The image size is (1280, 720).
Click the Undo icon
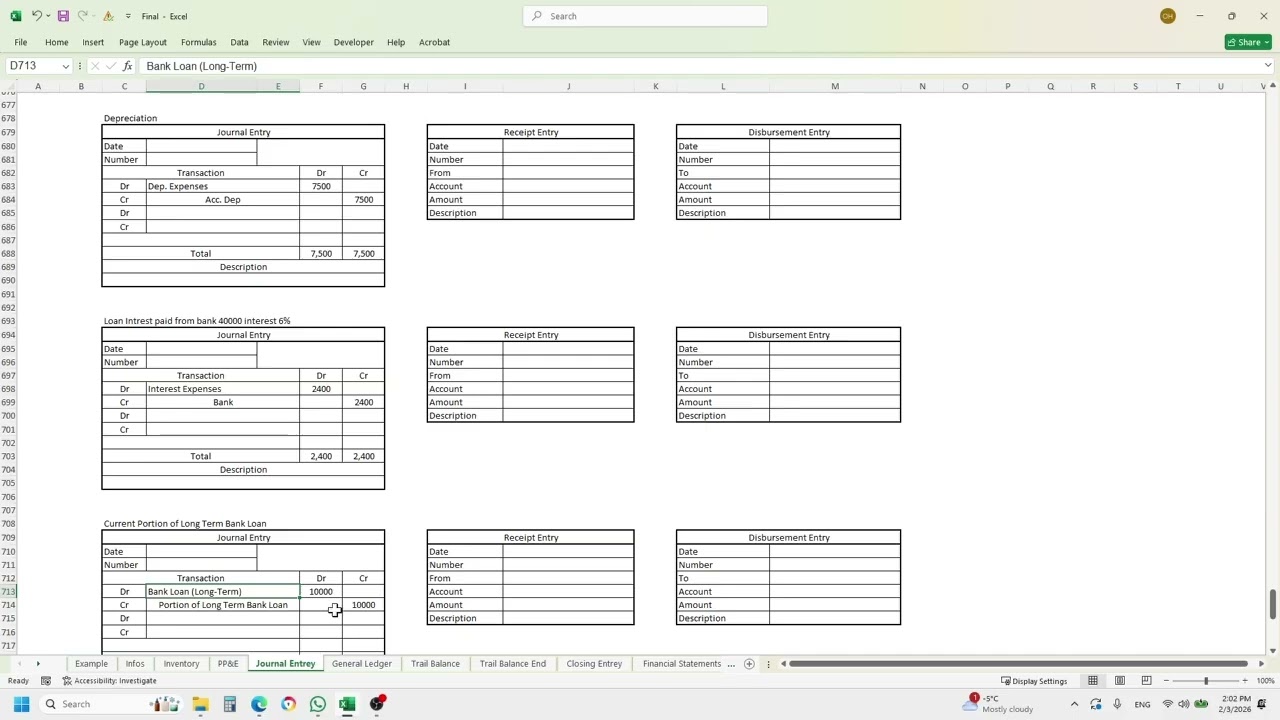[36, 16]
